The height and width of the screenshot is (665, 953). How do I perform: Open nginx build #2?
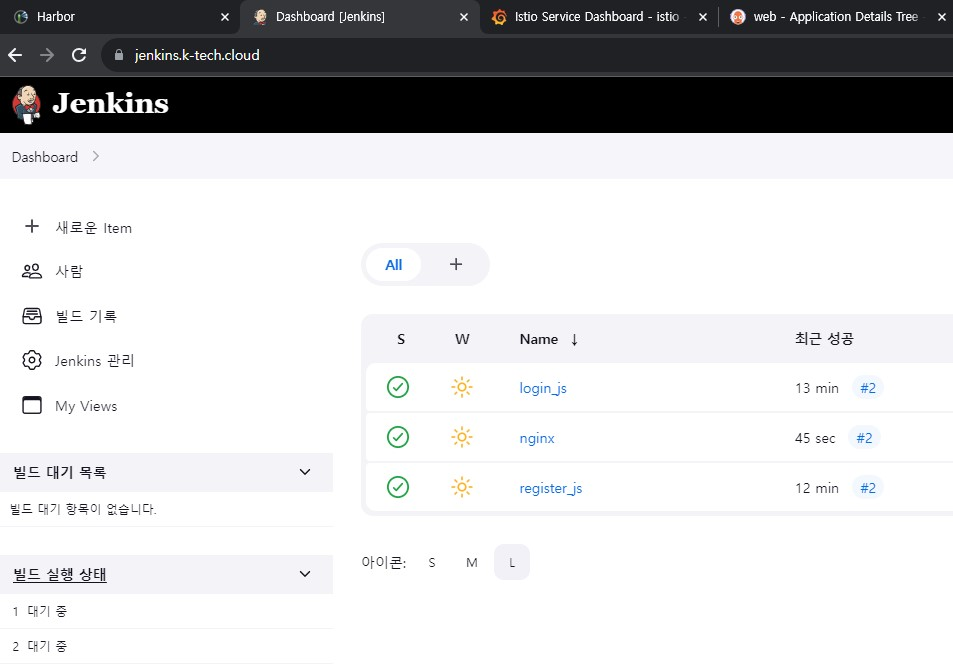click(864, 438)
